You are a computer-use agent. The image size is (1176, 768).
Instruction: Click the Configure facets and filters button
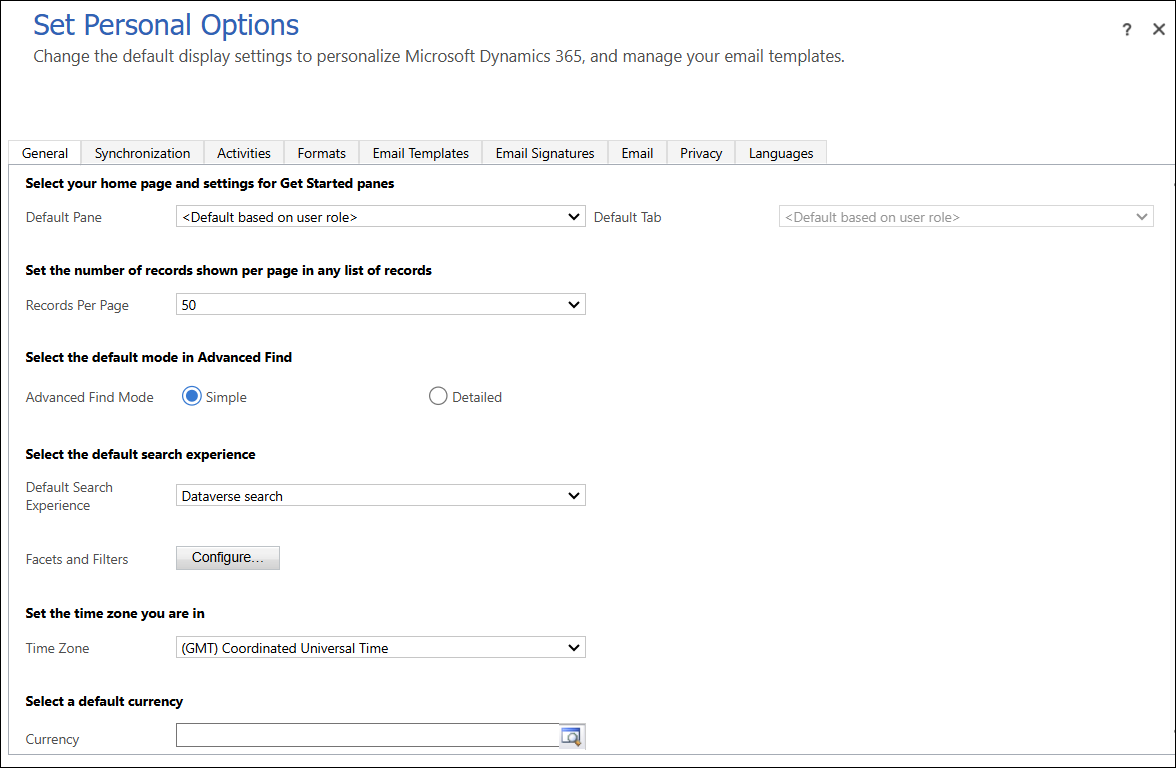[228, 557]
